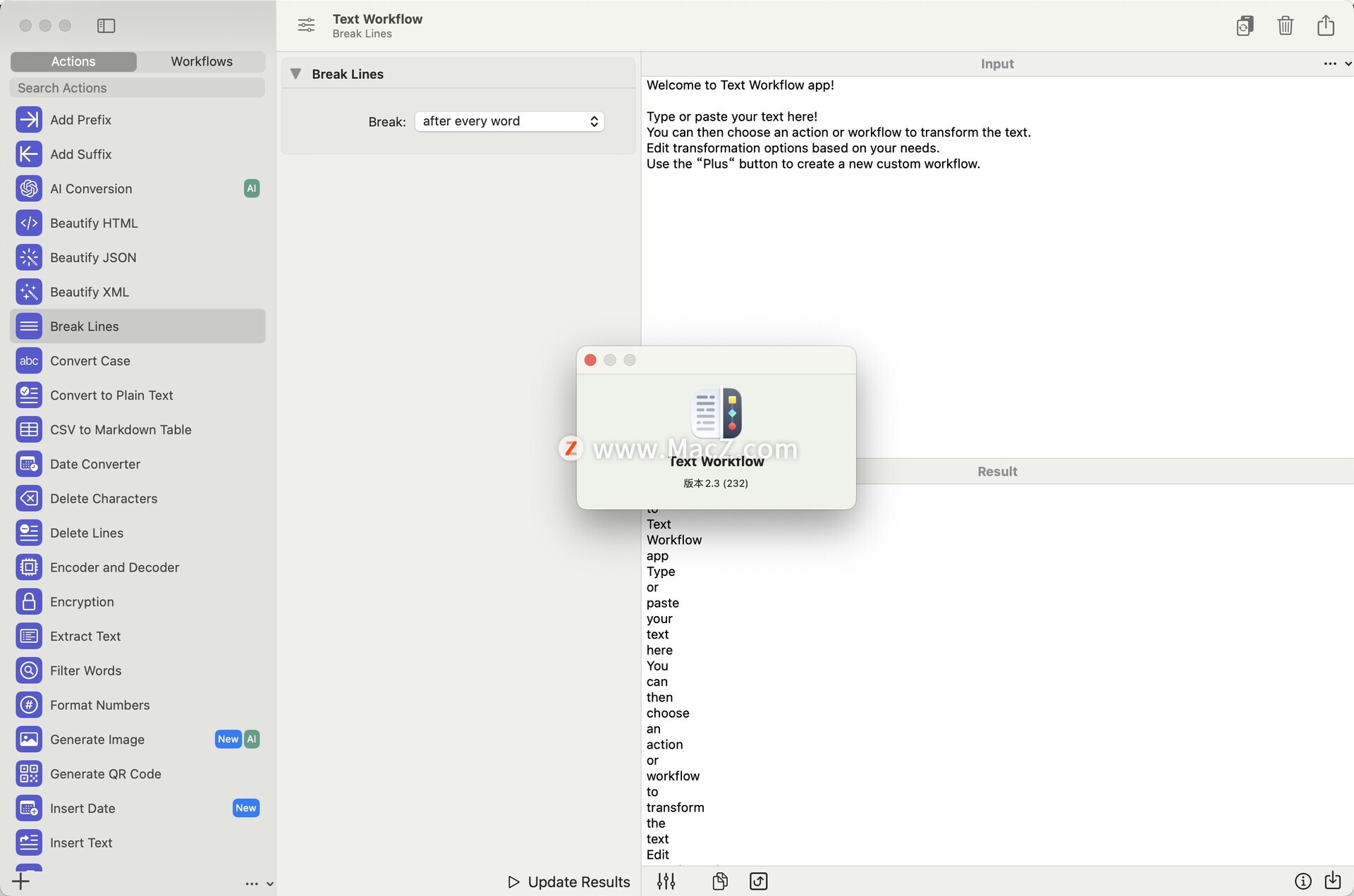The image size is (1354, 896).
Task: Select the Break Lines icon in sidebar
Action: (29, 326)
